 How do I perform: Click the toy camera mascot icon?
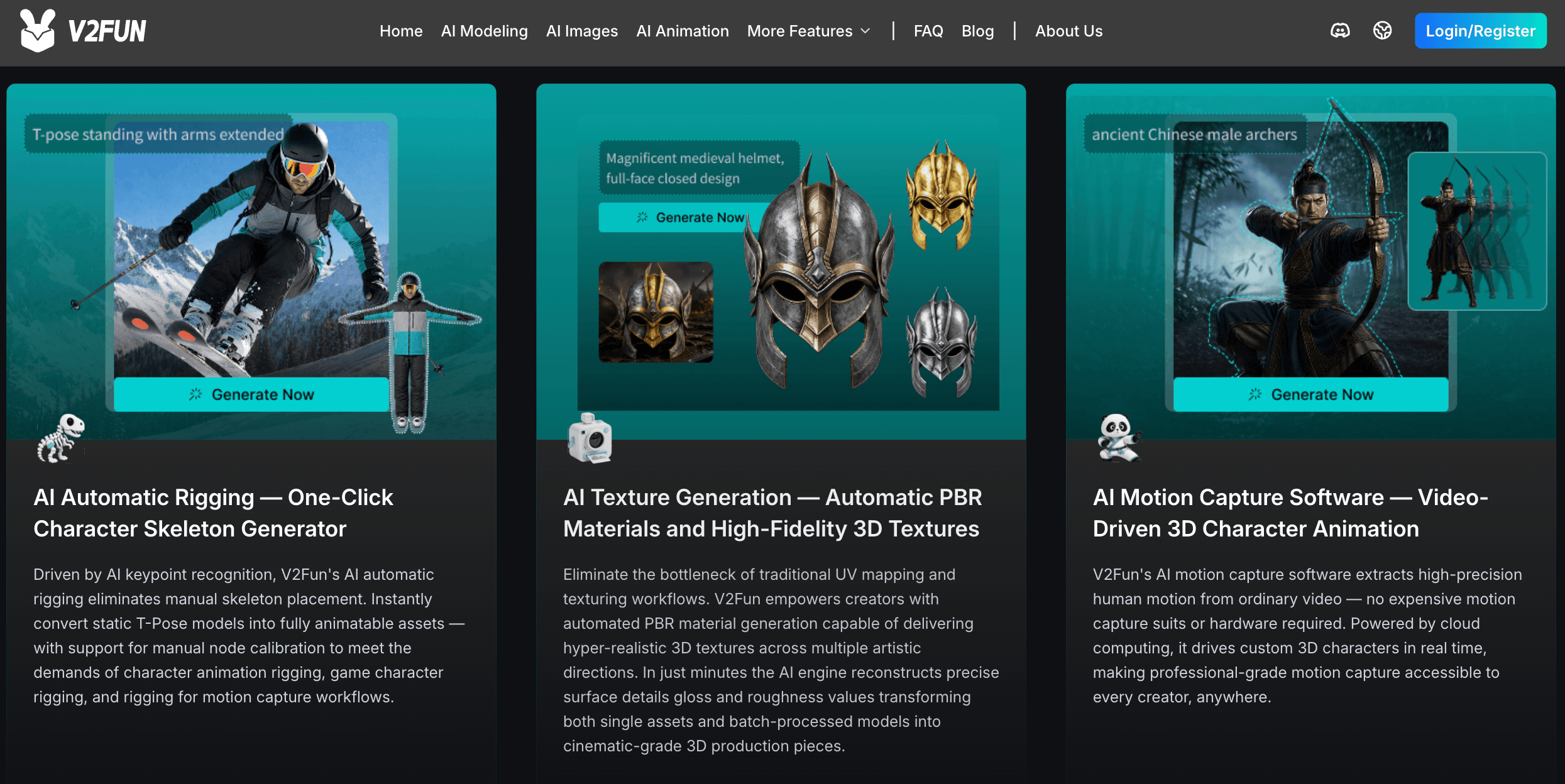coord(590,438)
